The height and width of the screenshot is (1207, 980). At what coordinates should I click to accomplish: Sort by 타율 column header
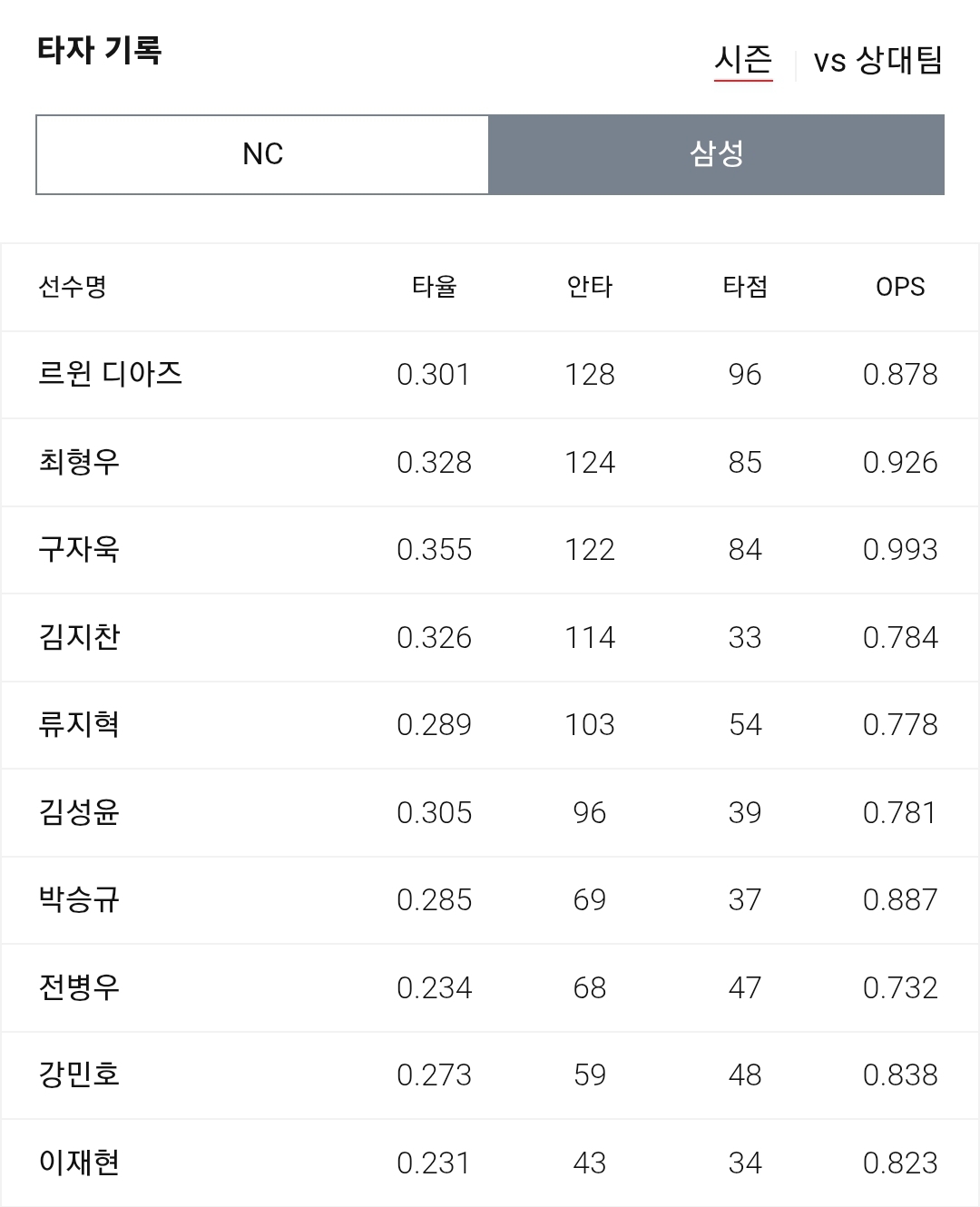(x=434, y=287)
